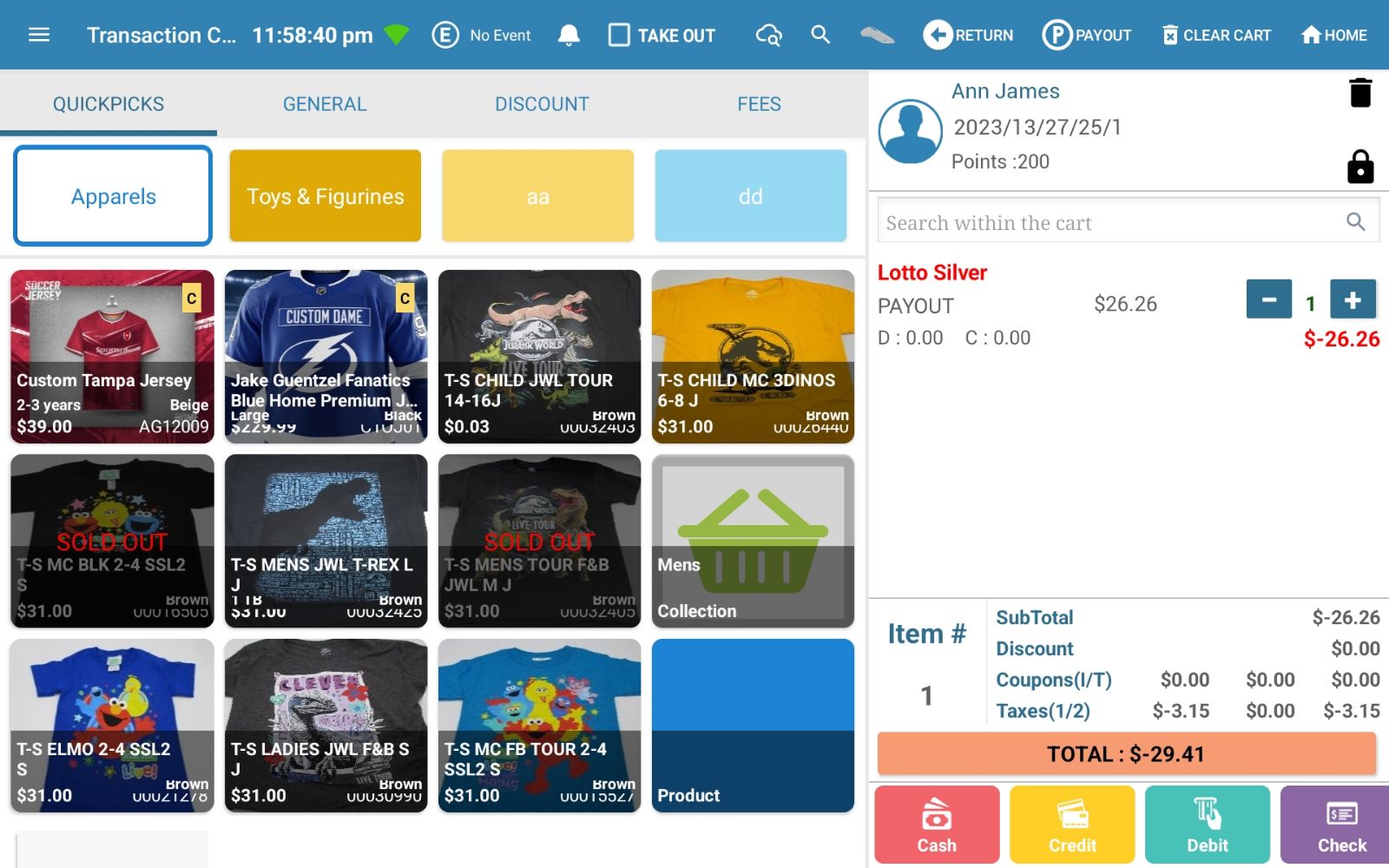Viewport: 1389px width, 868px height.
Task: Add T-S MC FB TOUR 2-4 SSL2 S
Action: (x=539, y=726)
